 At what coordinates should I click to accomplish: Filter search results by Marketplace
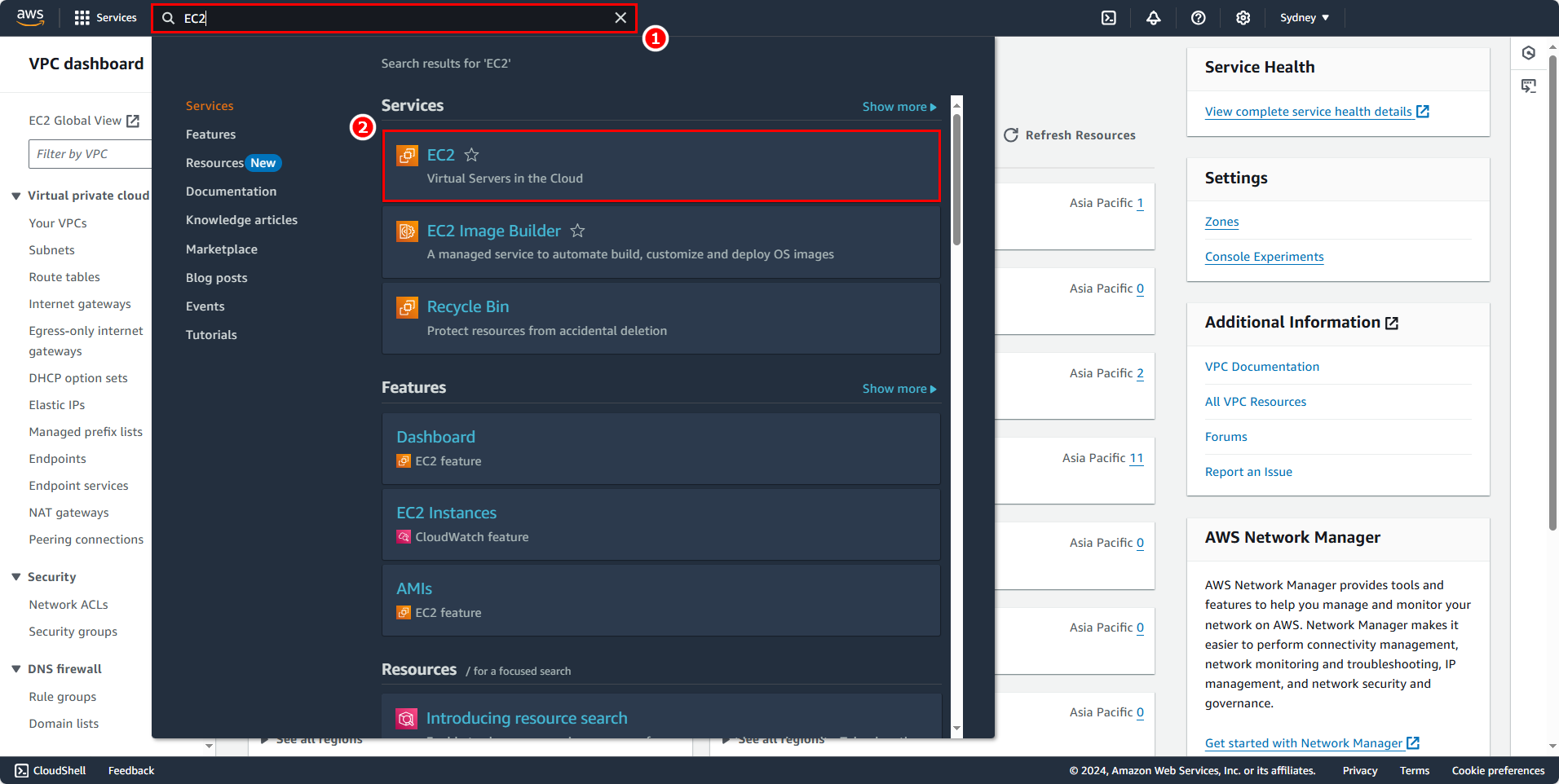click(221, 249)
